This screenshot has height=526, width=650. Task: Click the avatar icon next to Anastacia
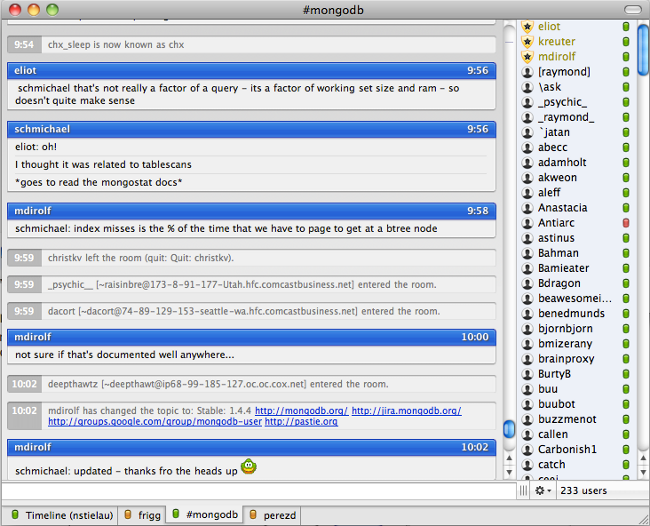click(x=527, y=208)
